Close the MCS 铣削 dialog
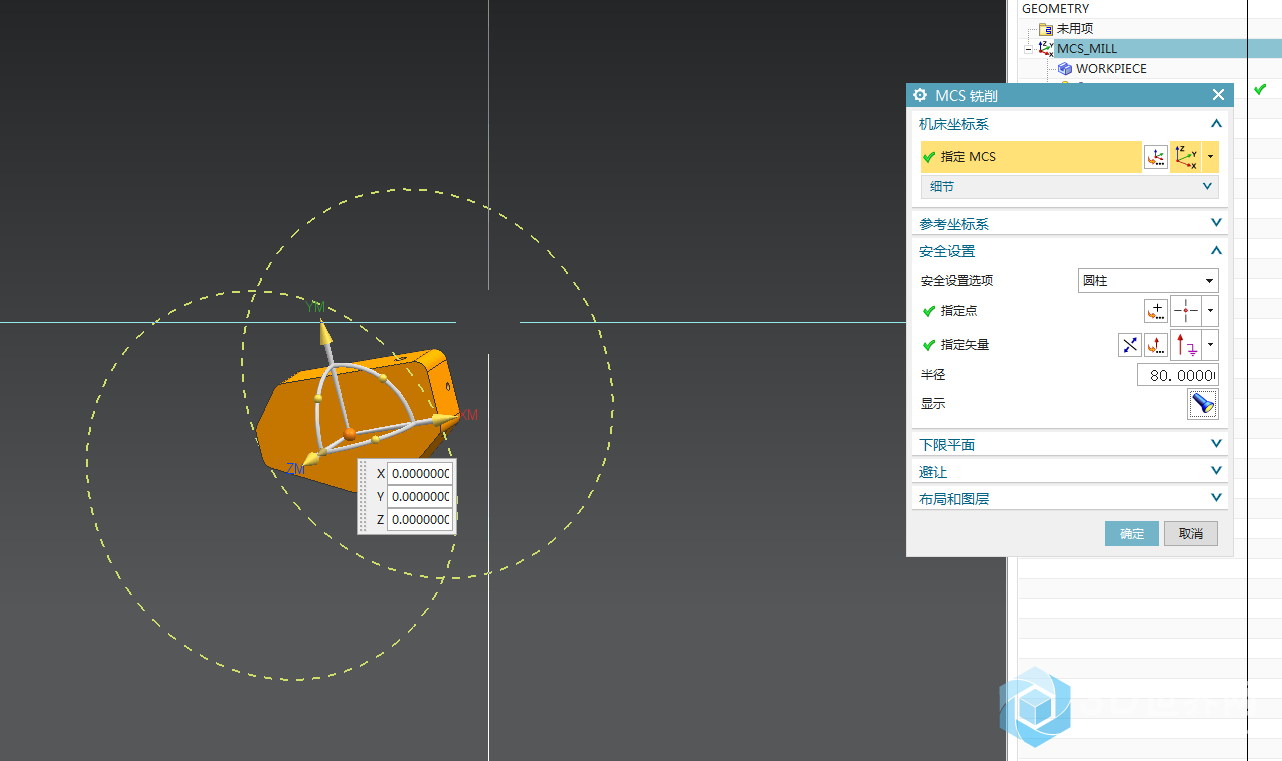 (1218, 95)
